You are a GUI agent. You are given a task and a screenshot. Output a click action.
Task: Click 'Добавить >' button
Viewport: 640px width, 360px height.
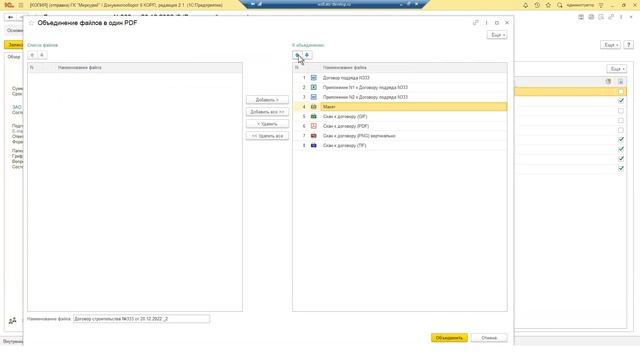[x=267, y=100]
